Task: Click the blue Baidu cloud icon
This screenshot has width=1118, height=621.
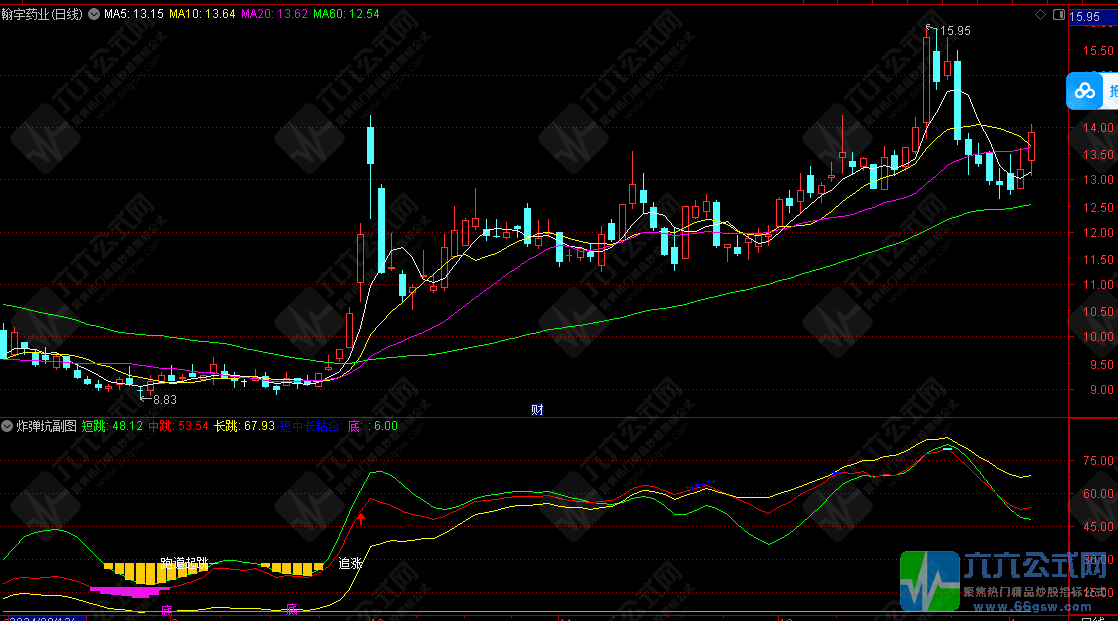Action: coord(1085,92)
